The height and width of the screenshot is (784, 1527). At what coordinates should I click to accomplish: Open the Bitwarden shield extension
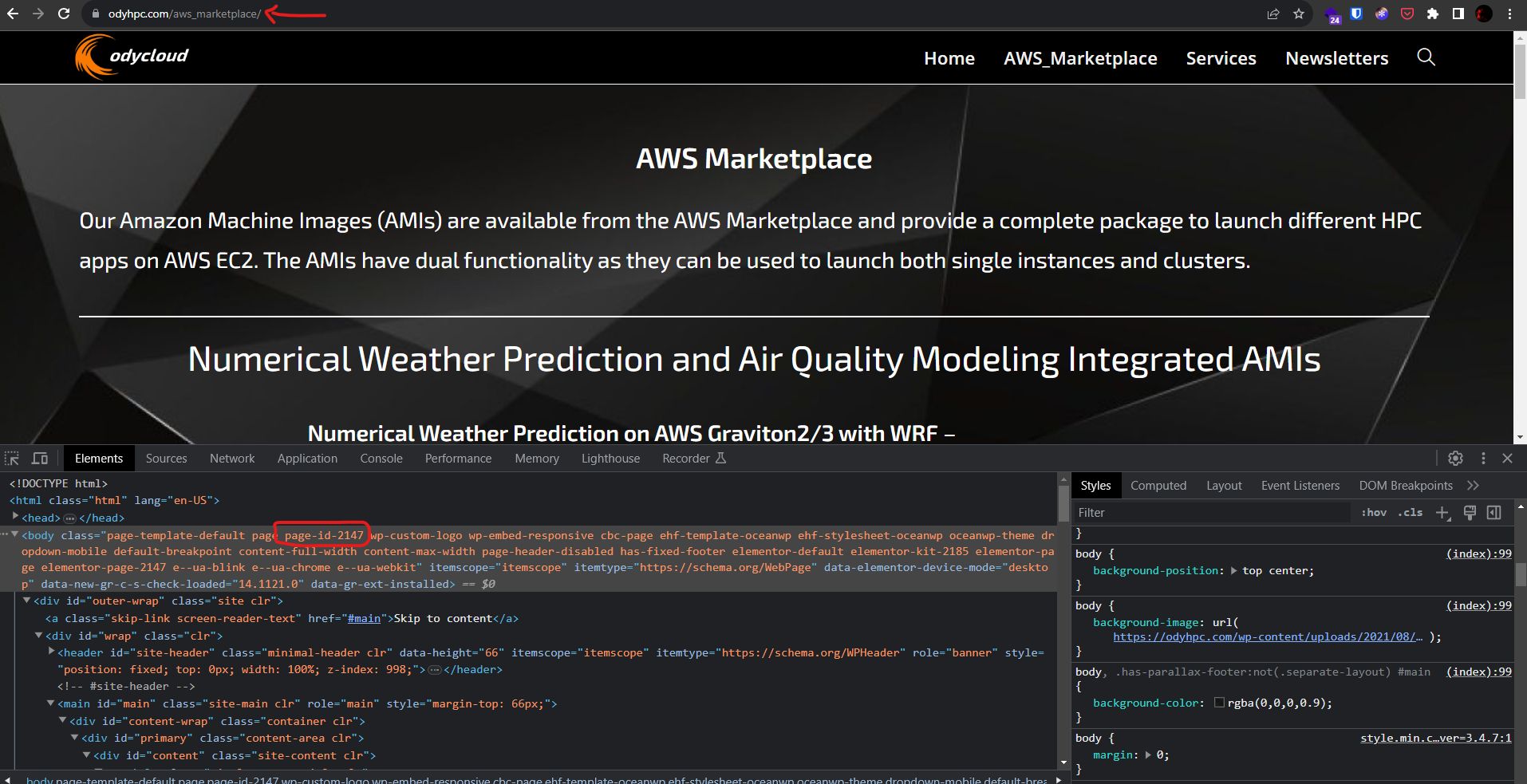pos(1356,14)
